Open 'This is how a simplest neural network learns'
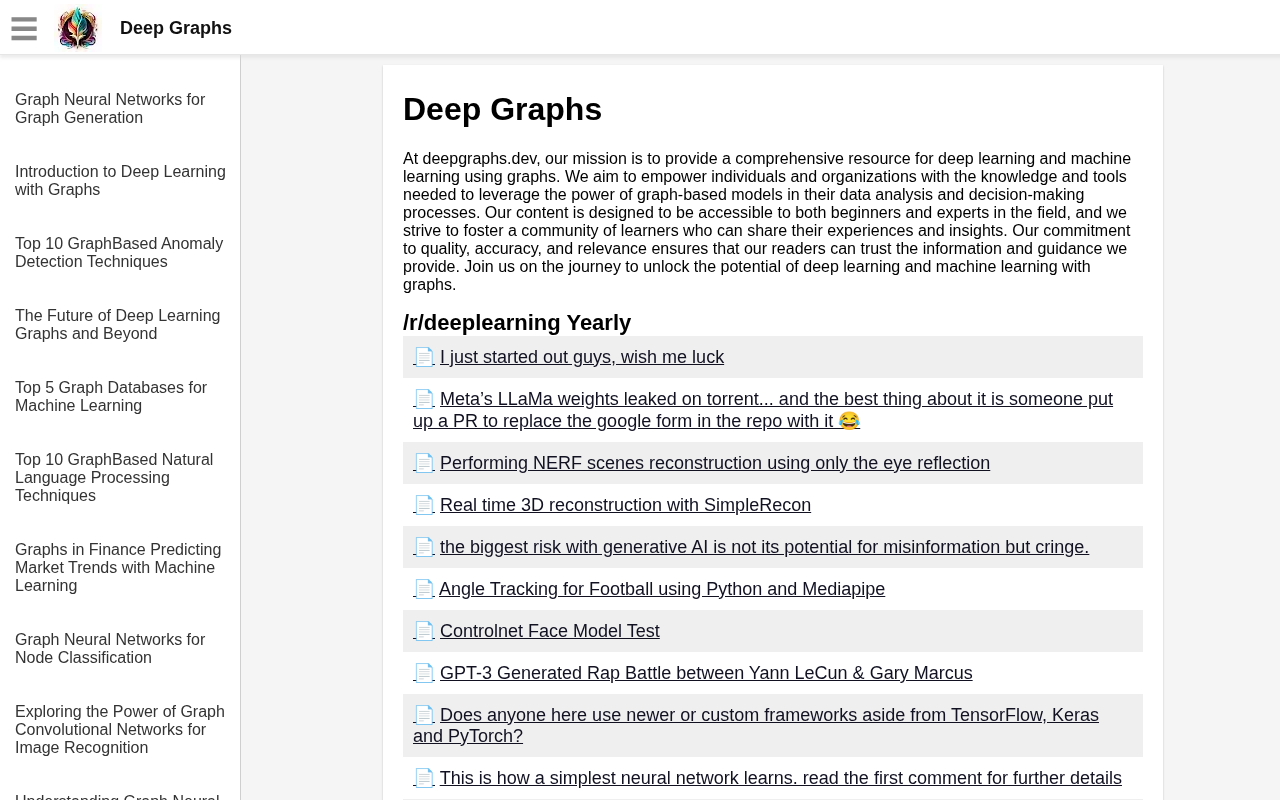Viewport: 1280px width, 800px height. click(x=780, y=778)
